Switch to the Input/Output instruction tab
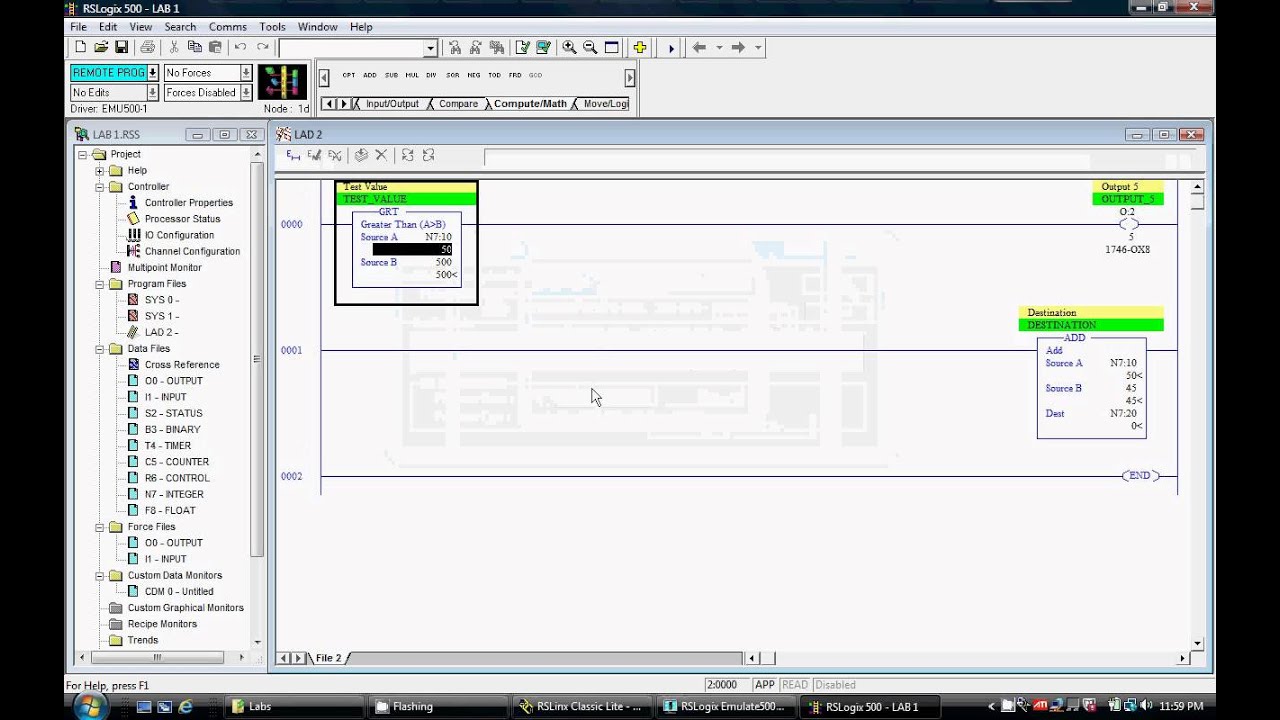Screen dimensions: 1280x720 392,104
